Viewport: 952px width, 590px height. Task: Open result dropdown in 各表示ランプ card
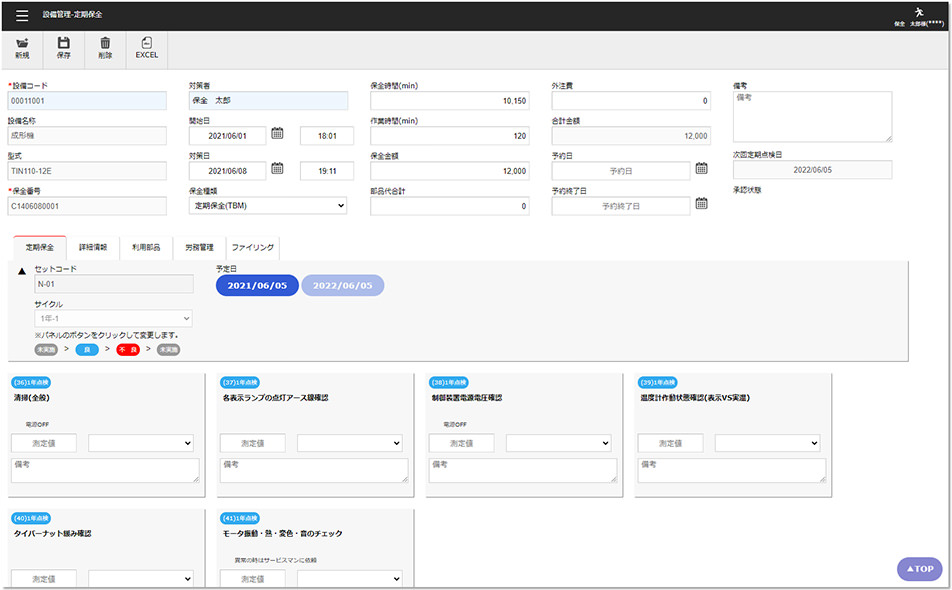[350, 443]
